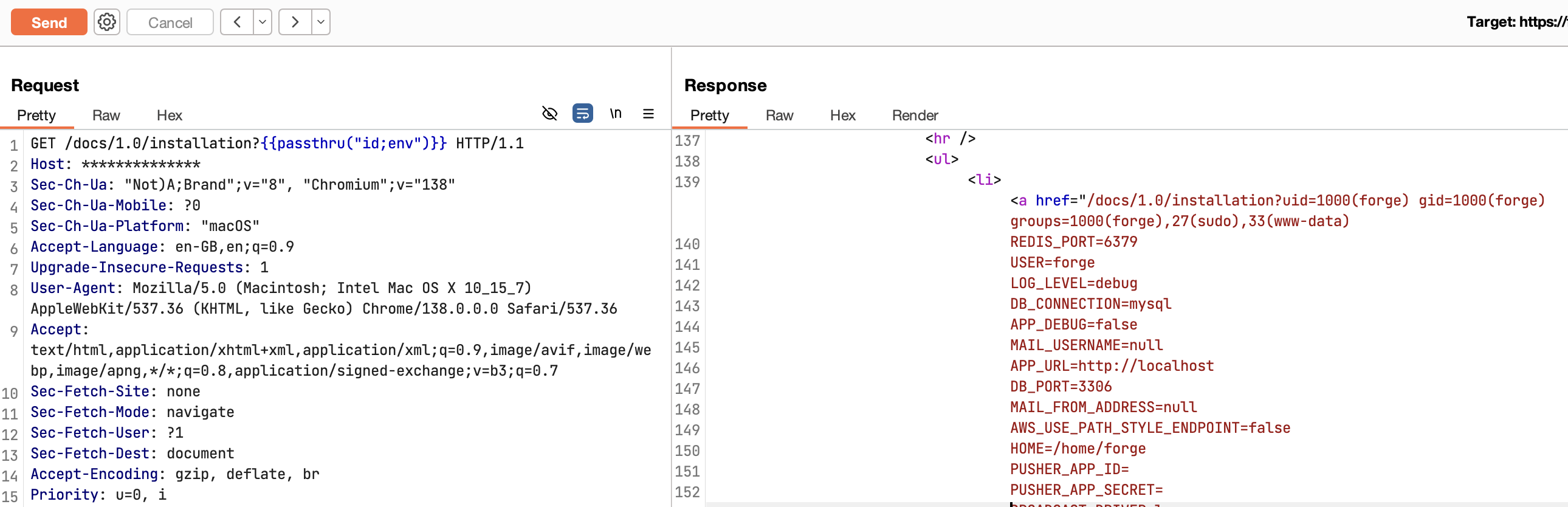The height and width of the screenshot is (507, 1568).
Task: Select Pretty tab in Response panel
Action: (x=710, y=115)
